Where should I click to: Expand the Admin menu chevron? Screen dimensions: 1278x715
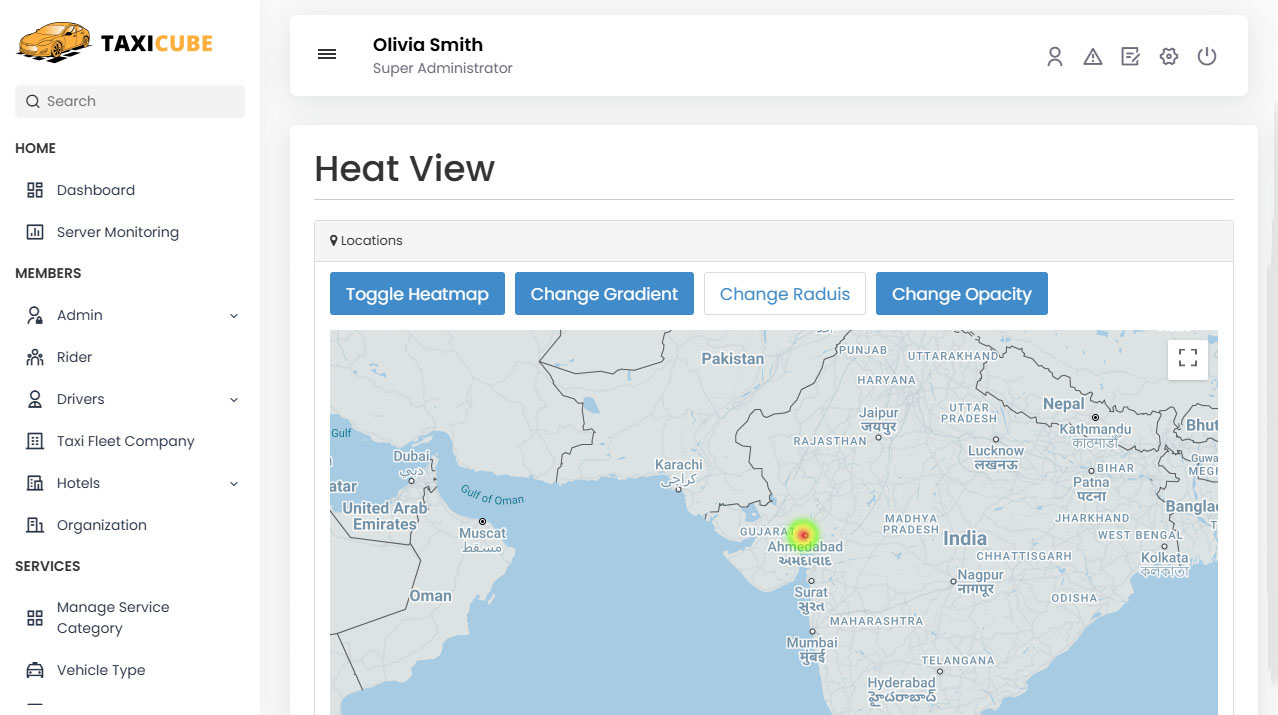pyautogui.click(x=234, y=316)
